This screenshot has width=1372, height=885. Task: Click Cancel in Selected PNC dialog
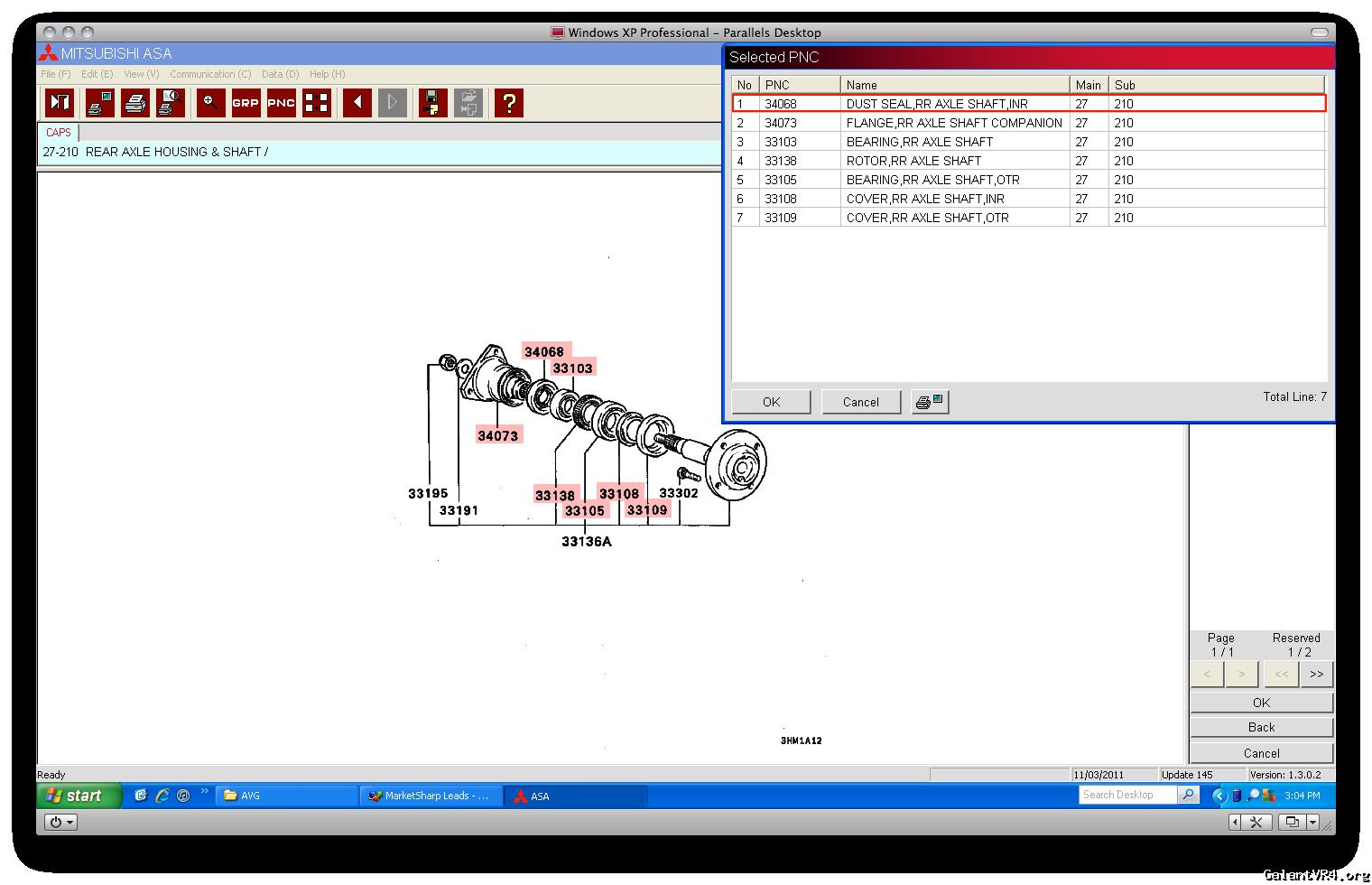(x=860, y=402)
